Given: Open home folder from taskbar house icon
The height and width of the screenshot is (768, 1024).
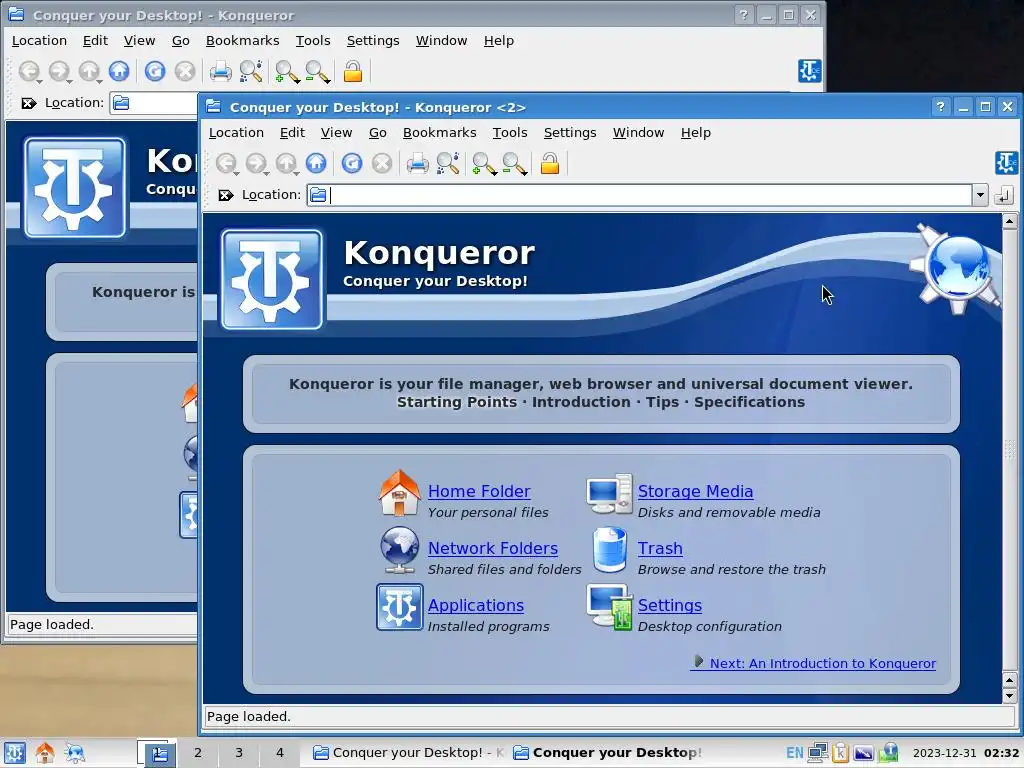Looking at the screenshot, I should click(x=45, y=753).
